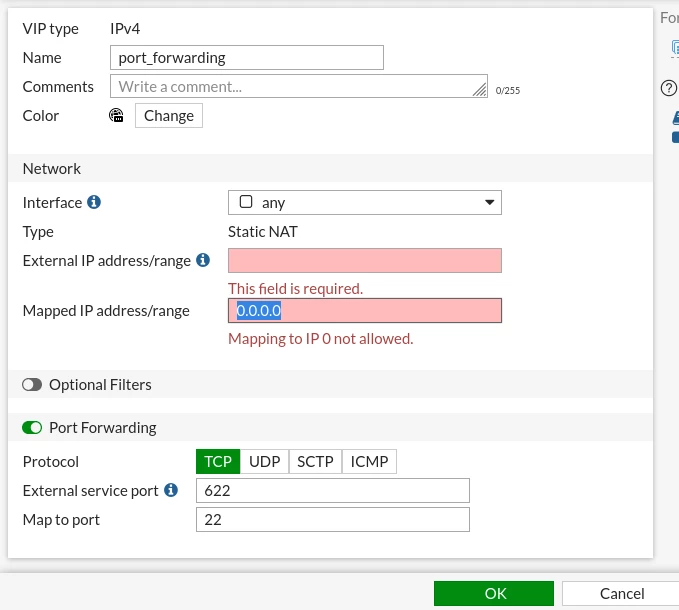Click the resize grip on Comments box
This screenshot has width=679, height=610.
click(479, 90)
